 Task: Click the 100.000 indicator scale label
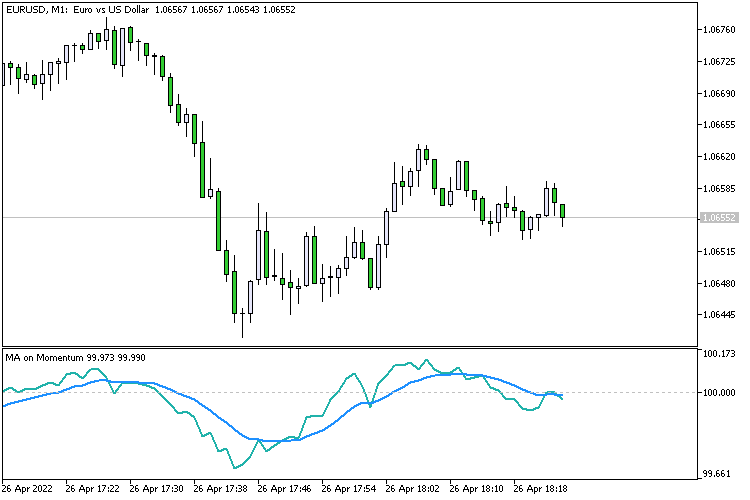point(719,393)
